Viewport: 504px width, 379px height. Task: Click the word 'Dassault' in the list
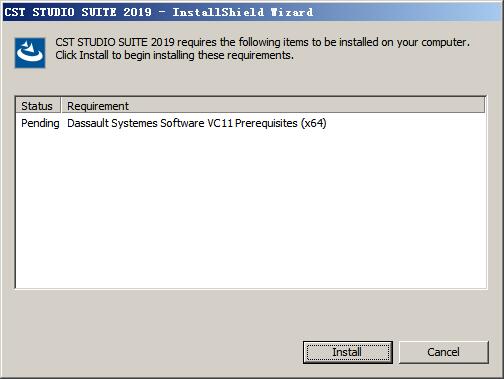tap(88, 123)
